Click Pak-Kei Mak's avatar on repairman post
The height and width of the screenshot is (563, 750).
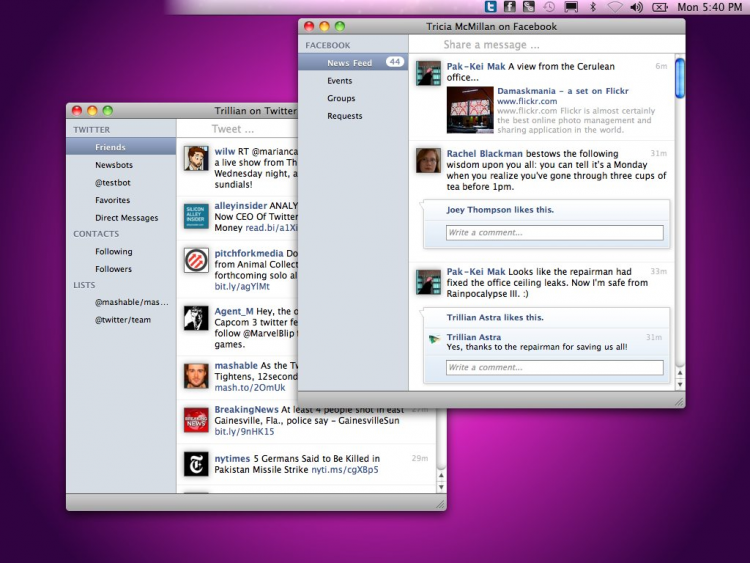428,282
